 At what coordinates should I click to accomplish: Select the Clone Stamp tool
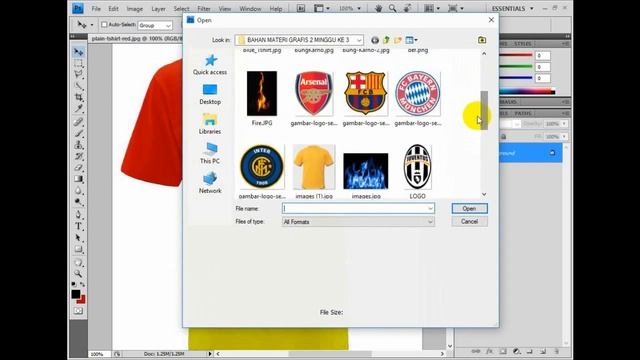pos(78,145)
